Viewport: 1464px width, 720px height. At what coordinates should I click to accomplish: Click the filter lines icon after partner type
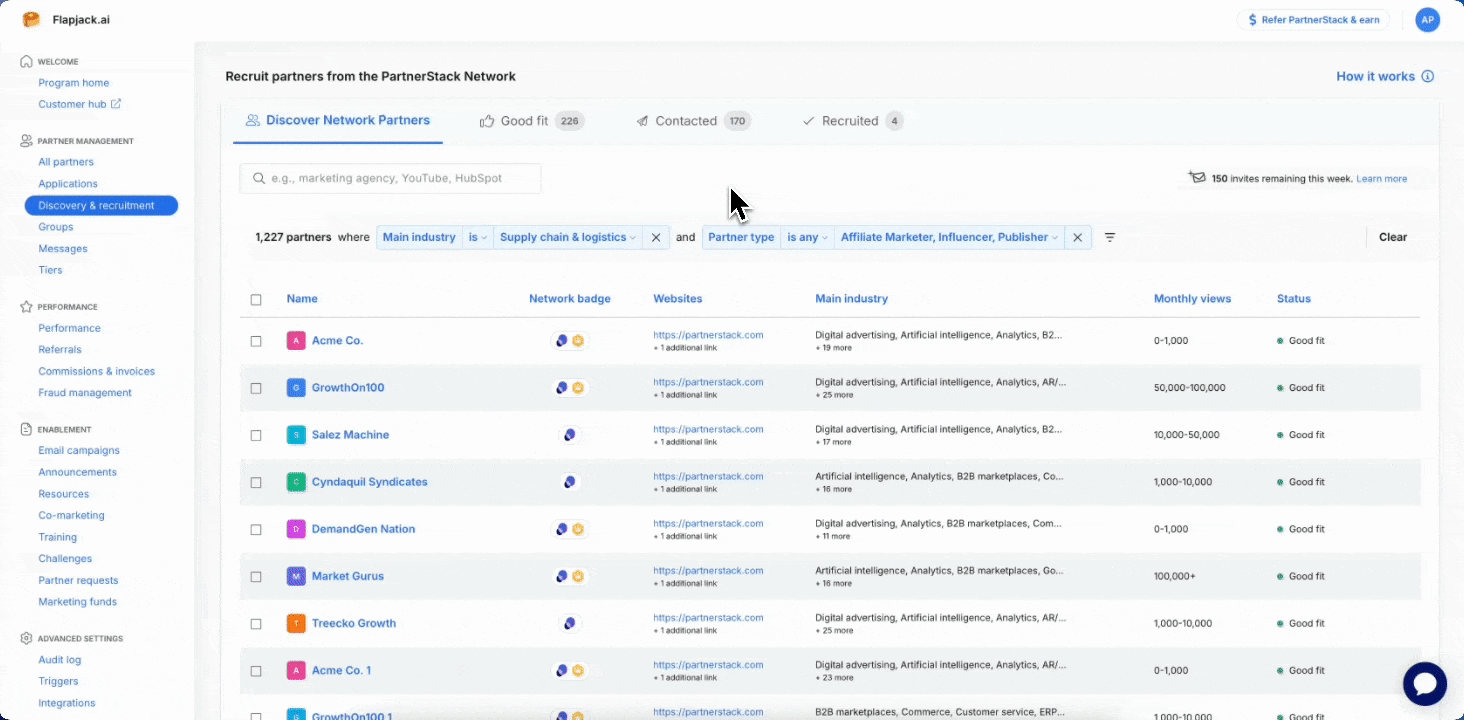pyautogui.click(x=1110, y=237)
